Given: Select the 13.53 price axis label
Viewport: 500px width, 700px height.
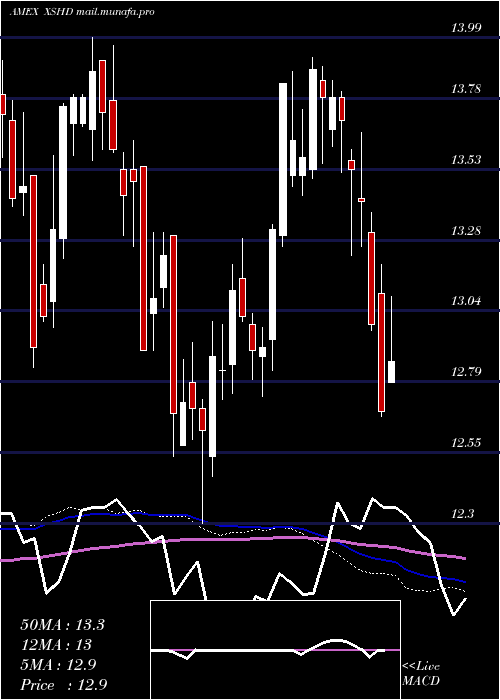Looking at the screenshot, I should click(x=466, y=159).
